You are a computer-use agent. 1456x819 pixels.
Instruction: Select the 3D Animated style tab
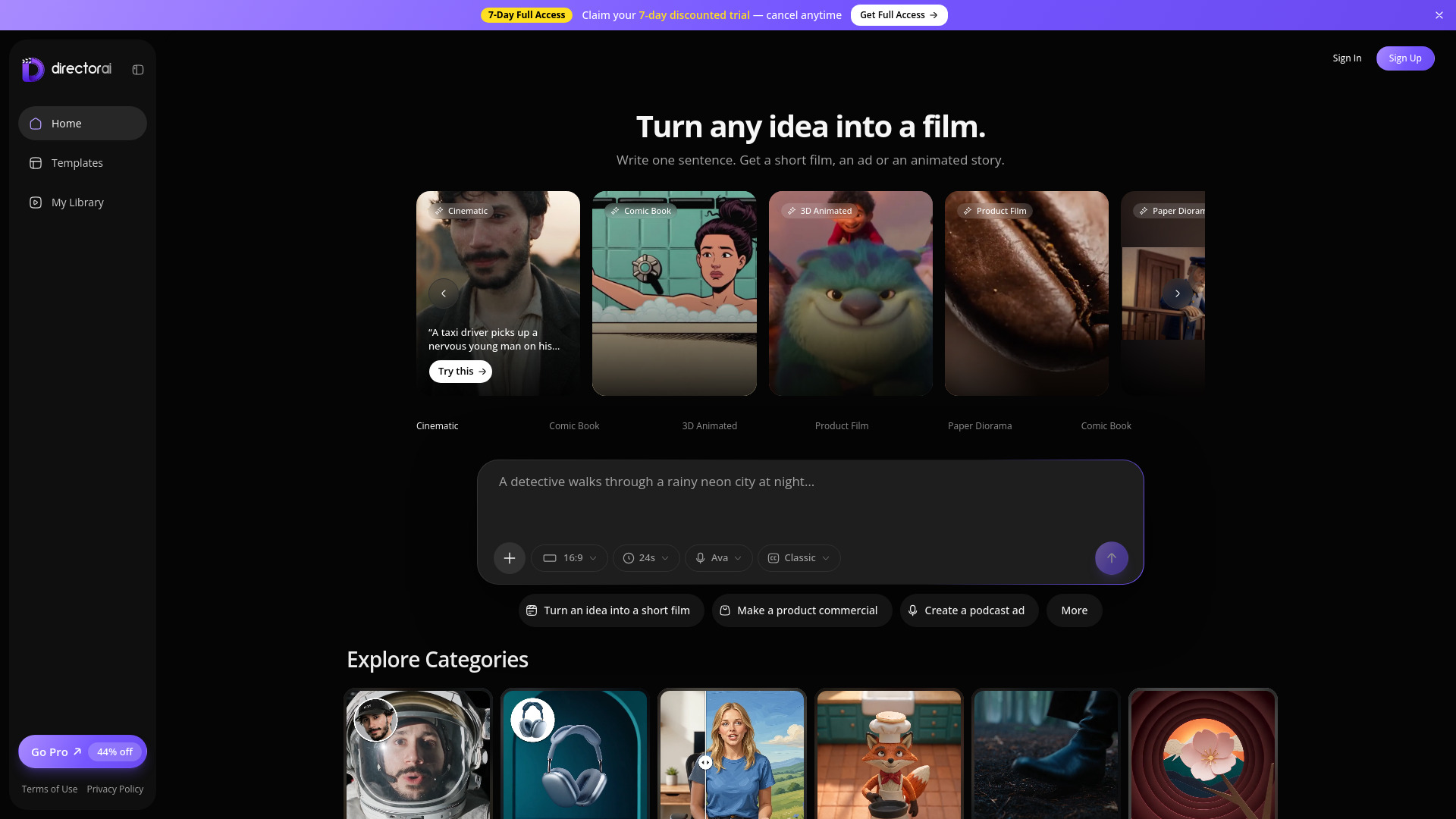[x=710, y=426]
